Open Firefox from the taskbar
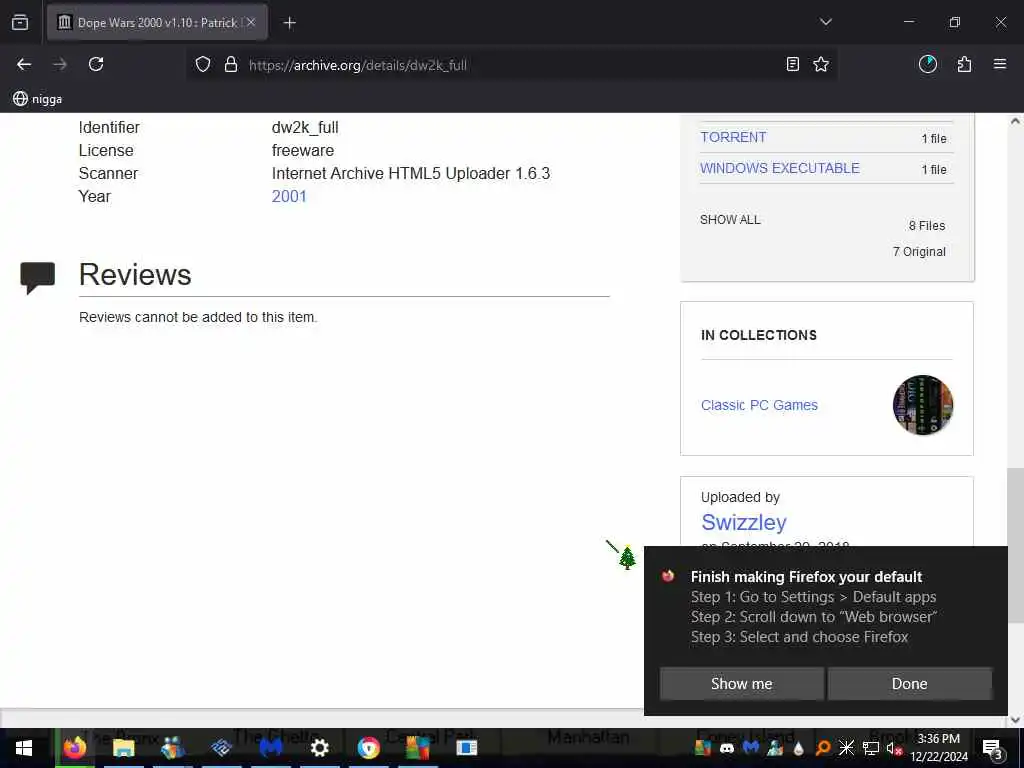The width and height of the screenshot is (1024, 768). (74, 746)
